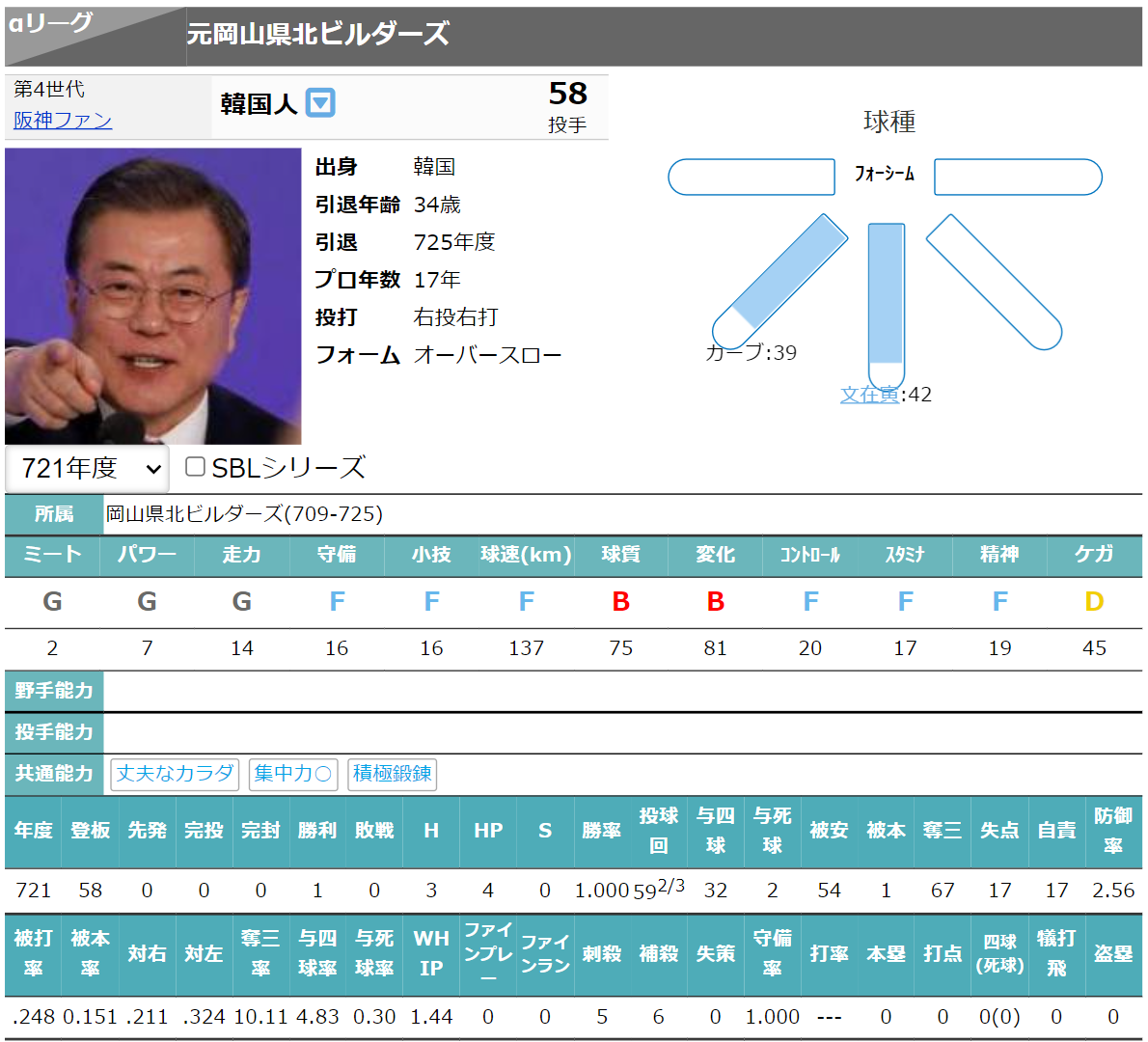Click the empty upper-left pitch slot

point(752,178)
